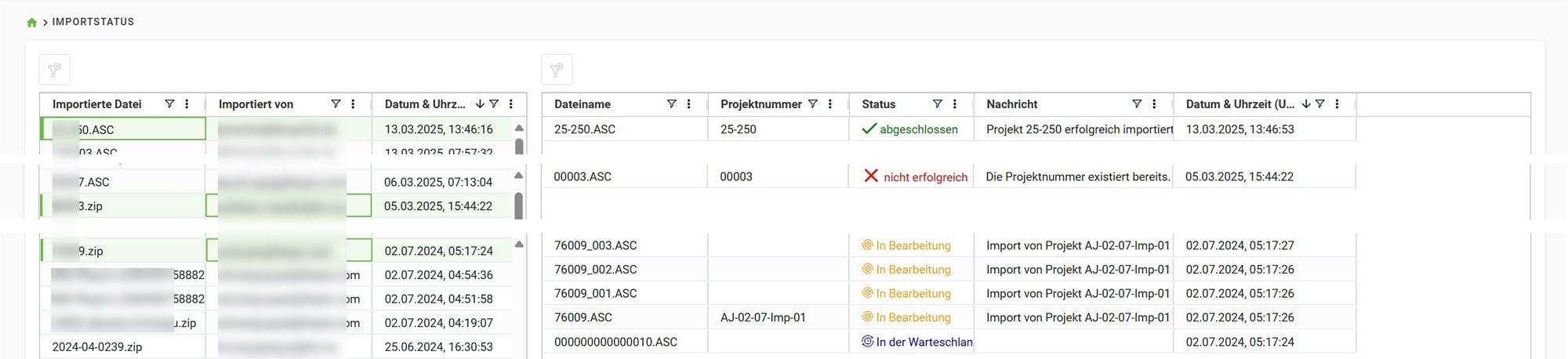1568x359 pixels.
Task: Sort by Nachricht header
Action: (1012, 103)
